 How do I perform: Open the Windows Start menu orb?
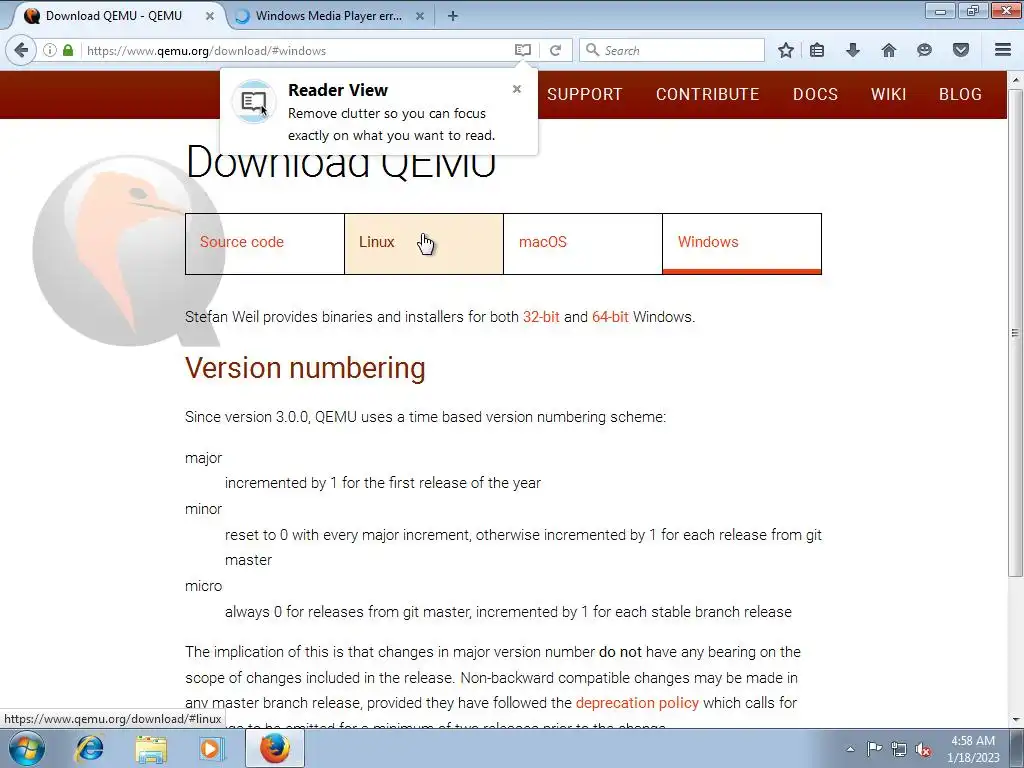coord(26,748)
